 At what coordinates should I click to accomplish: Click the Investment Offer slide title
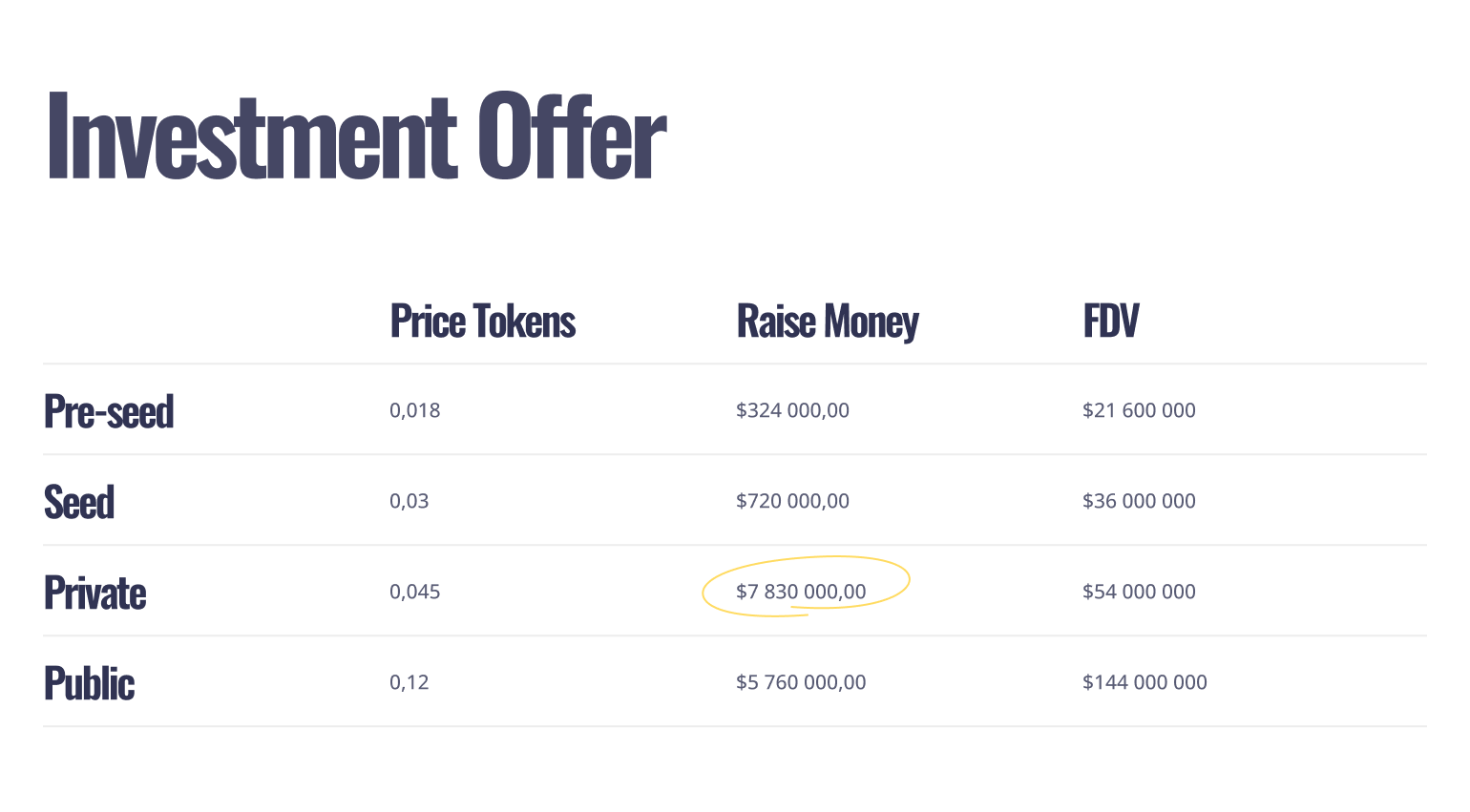(355, 135)
